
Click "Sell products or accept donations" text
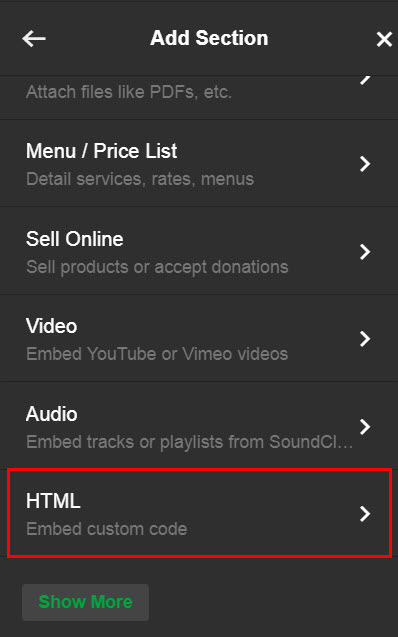(157, 267)
